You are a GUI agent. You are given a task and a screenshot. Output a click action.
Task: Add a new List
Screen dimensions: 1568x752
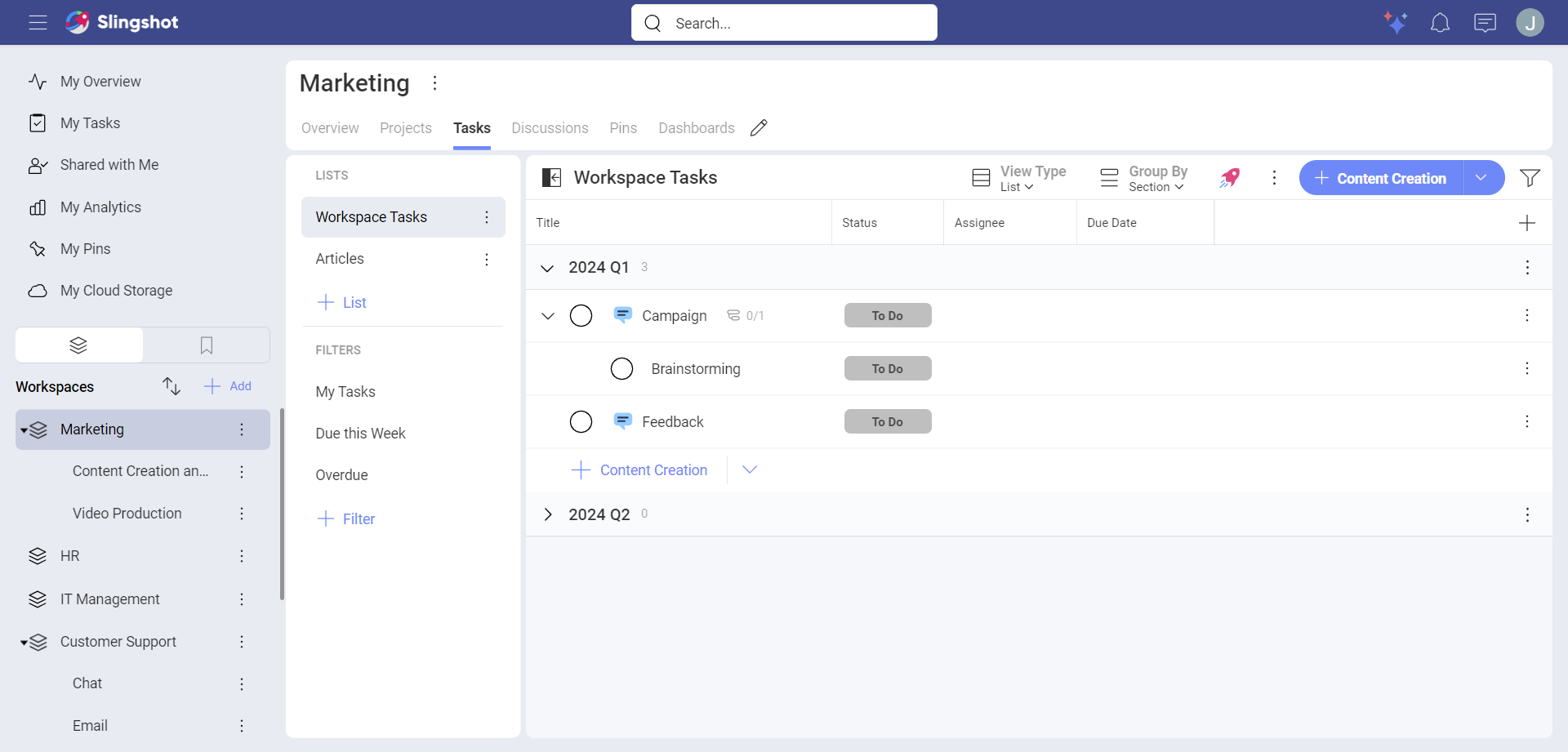(x=341, y=302)
